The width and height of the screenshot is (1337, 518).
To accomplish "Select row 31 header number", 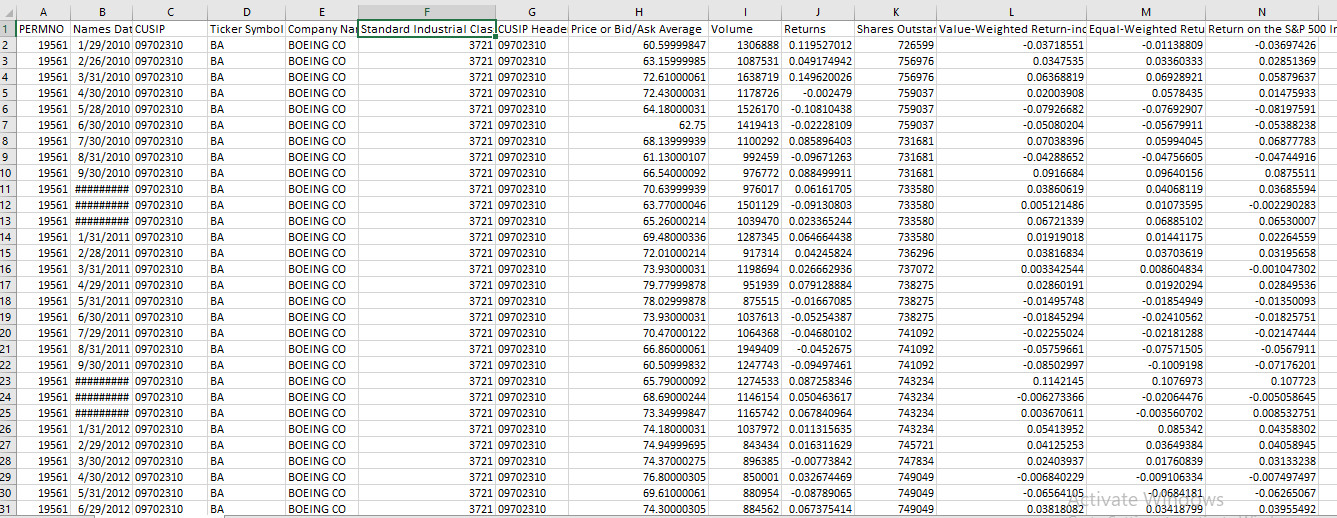I will [8, 509].
